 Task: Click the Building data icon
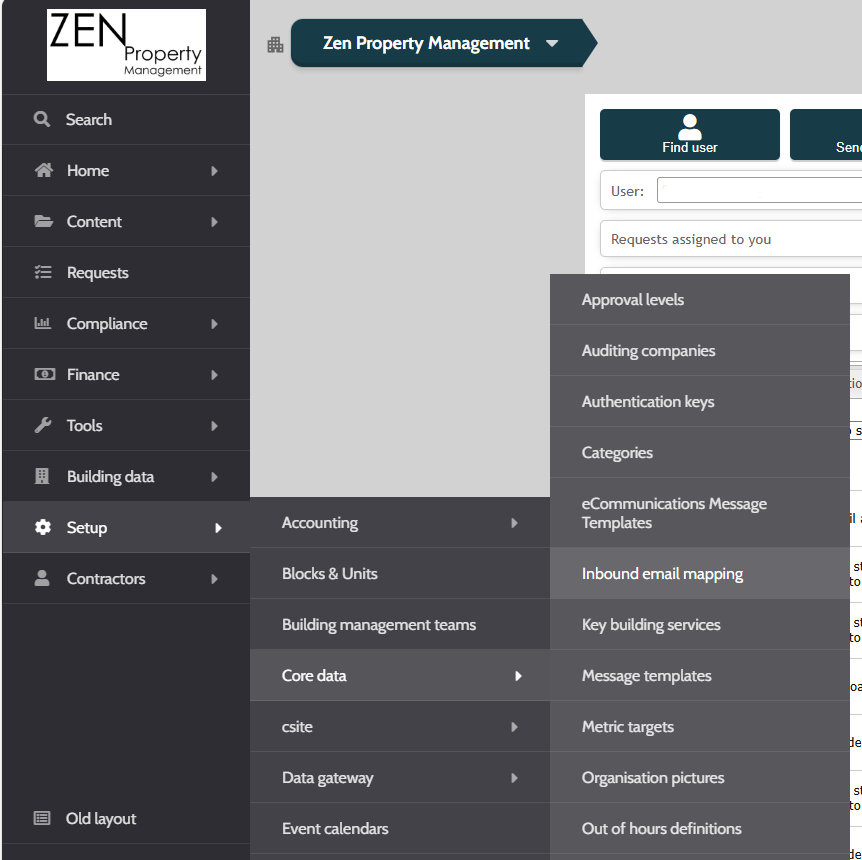(42, 476)
